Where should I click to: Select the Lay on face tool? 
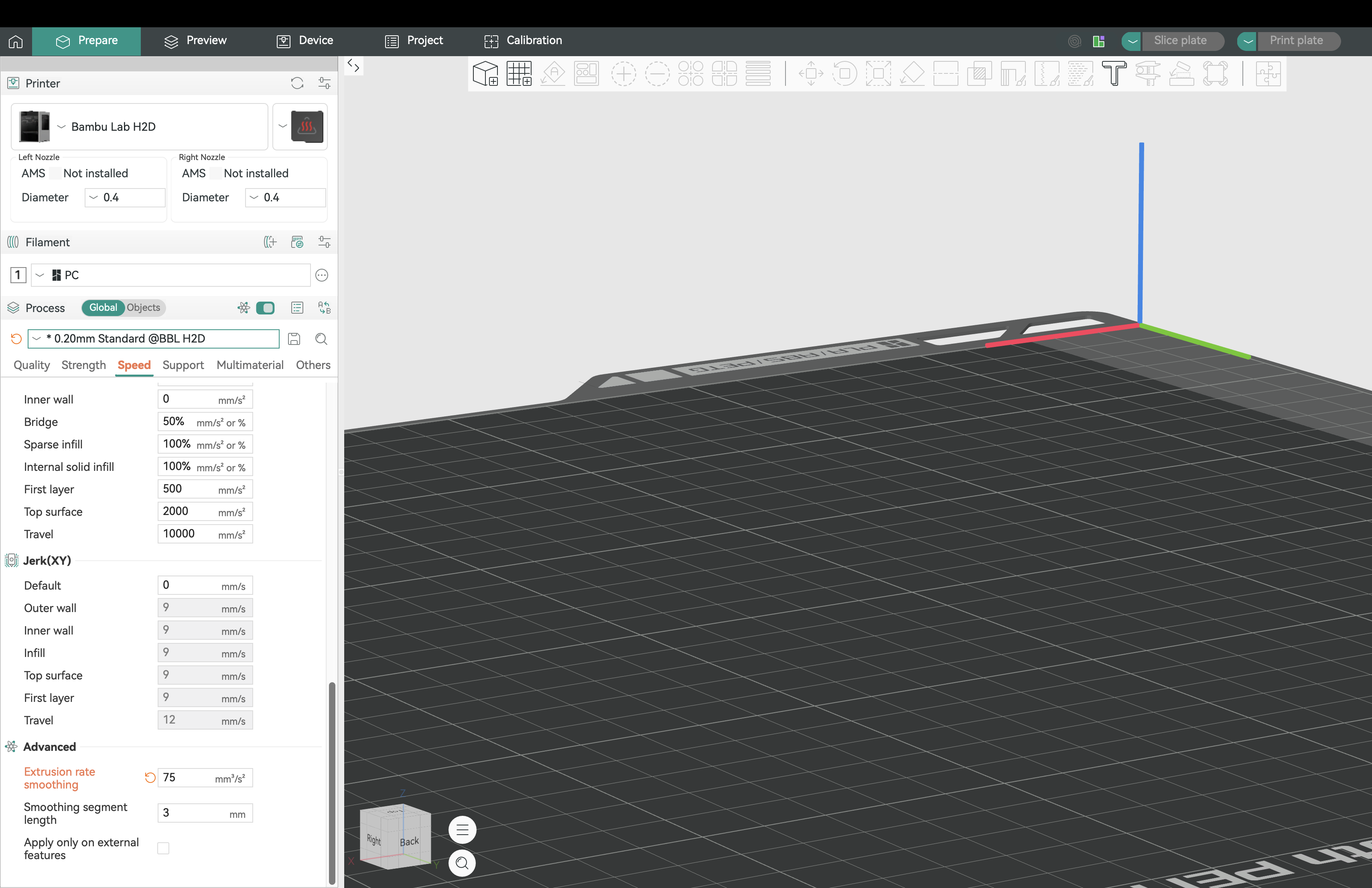(912, 74)
